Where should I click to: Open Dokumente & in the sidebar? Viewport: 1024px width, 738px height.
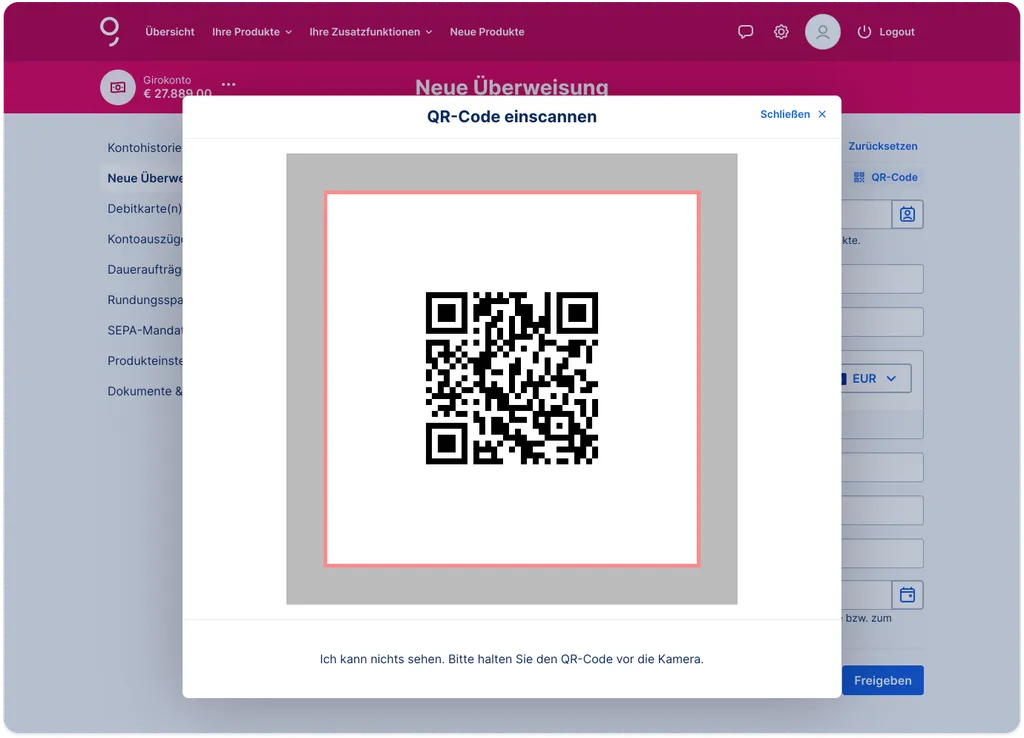[144, 392]
